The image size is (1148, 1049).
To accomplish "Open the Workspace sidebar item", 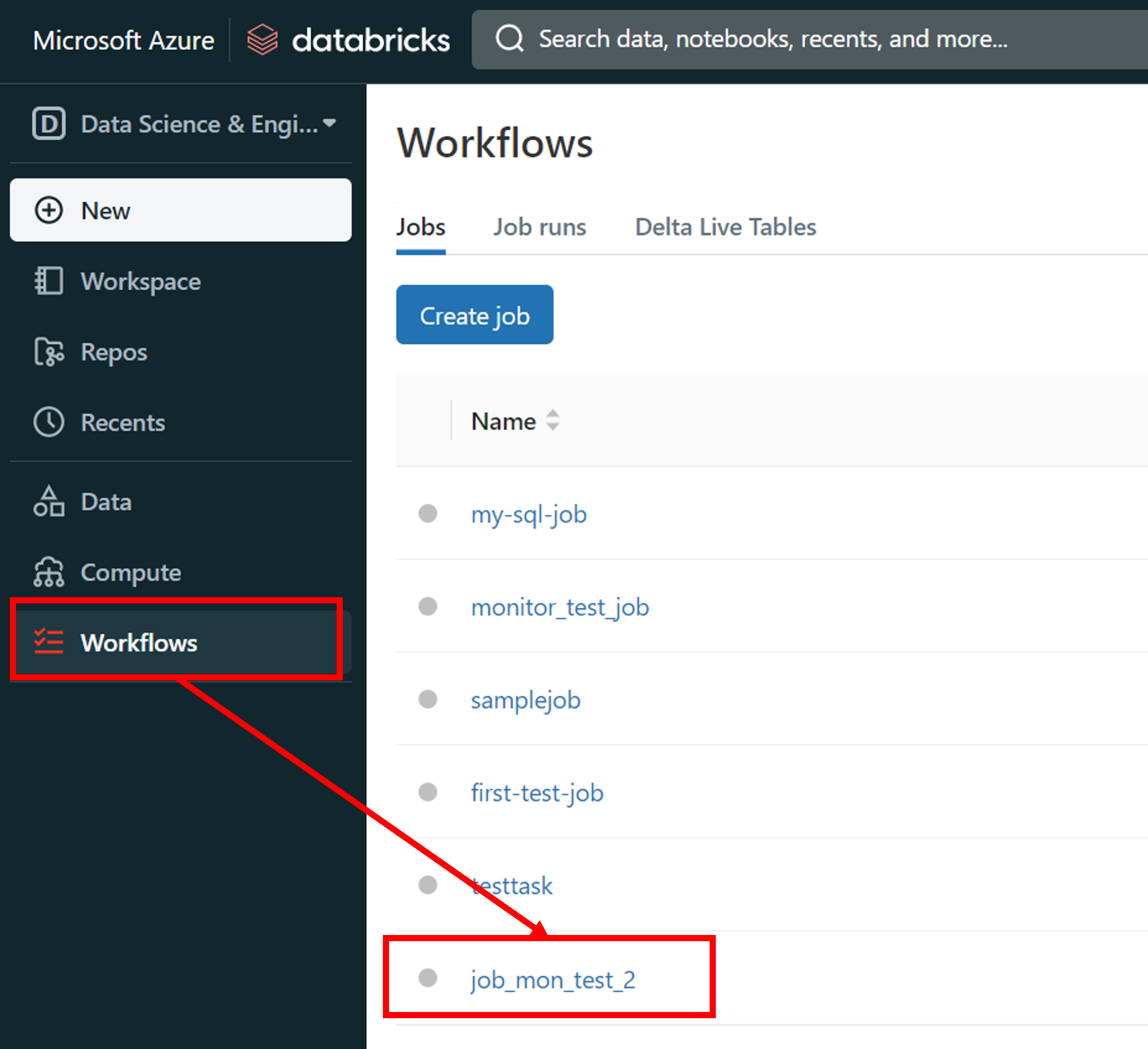I will [x=181, y=281].
